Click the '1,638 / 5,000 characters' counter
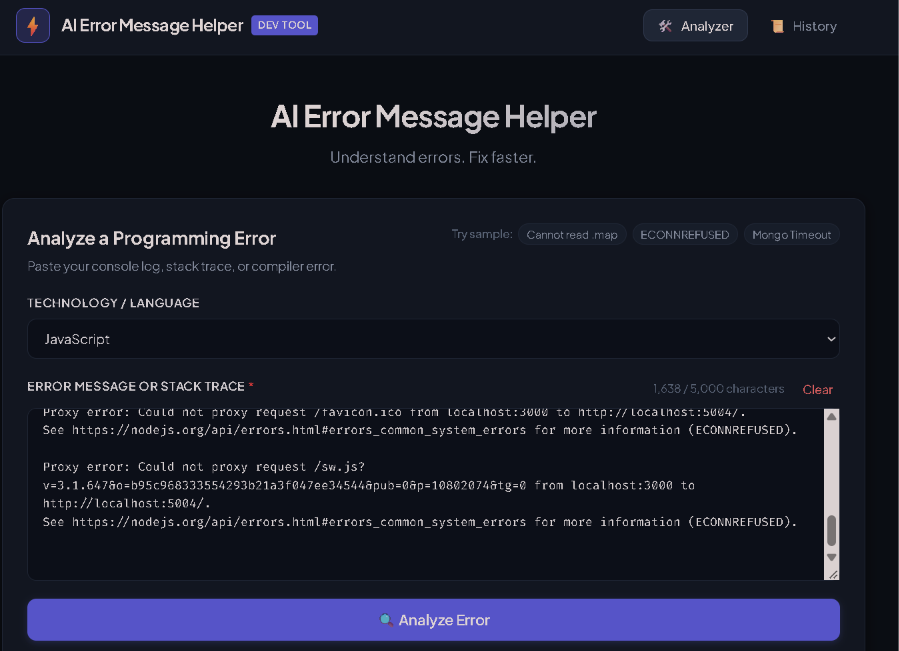 [718, 389]
